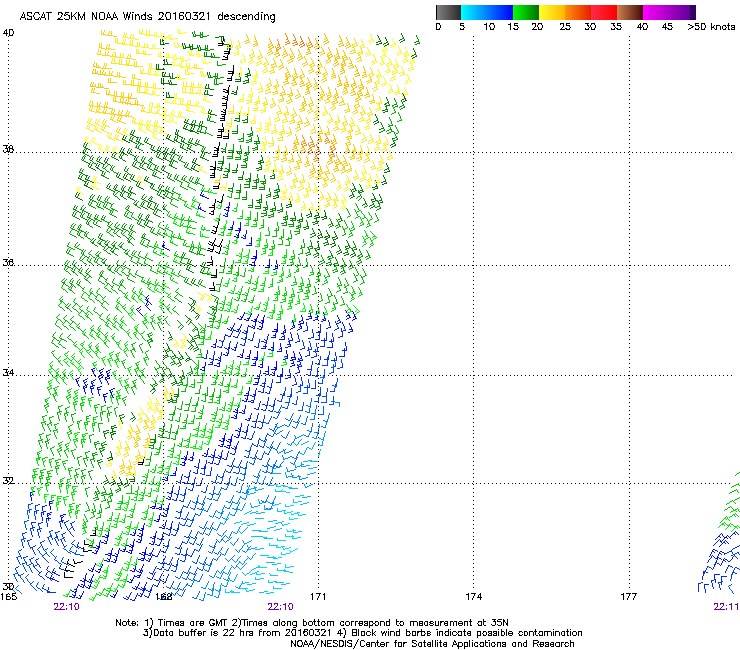Viewport: 740px width, 650px height.
Task: Click the cyan-blue 5-15 knots color segment
Action: (x=487, y=12)
